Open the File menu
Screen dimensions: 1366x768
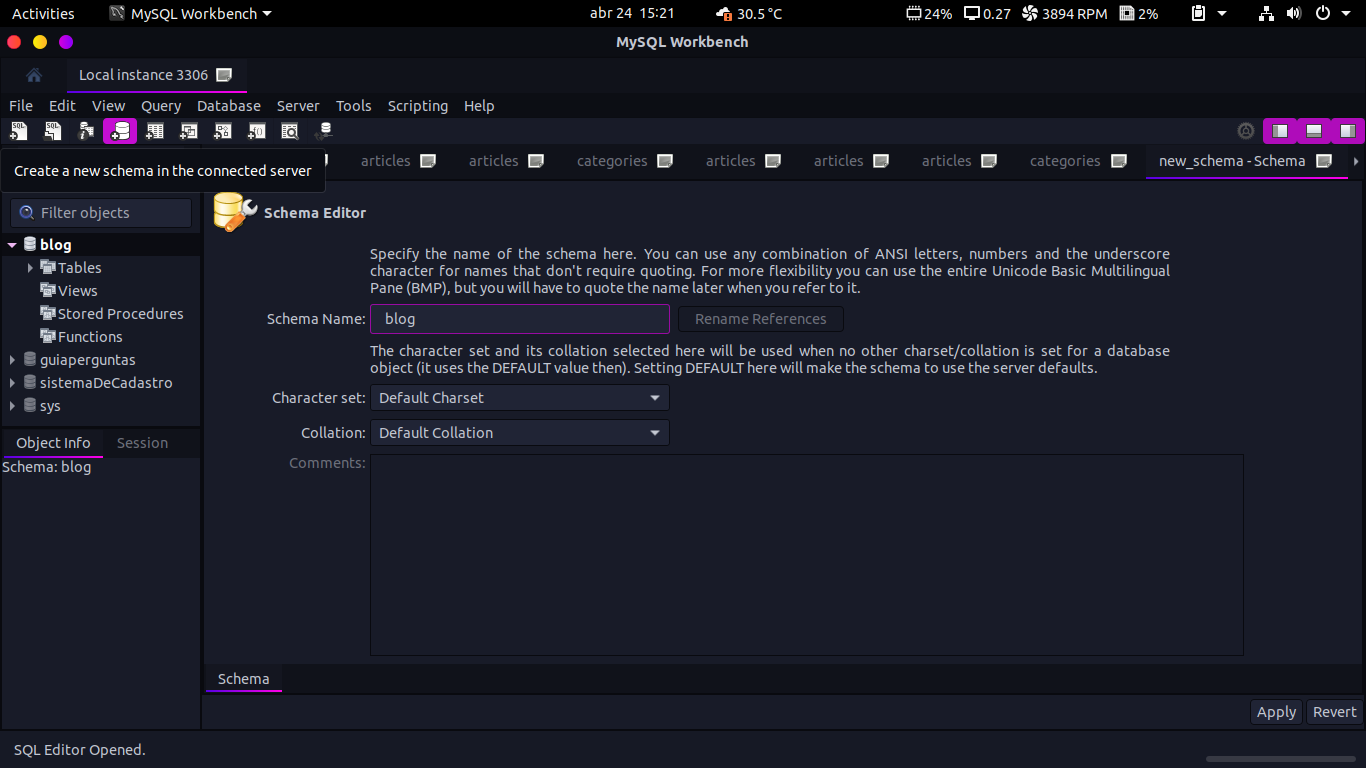[x=21, y=106]
